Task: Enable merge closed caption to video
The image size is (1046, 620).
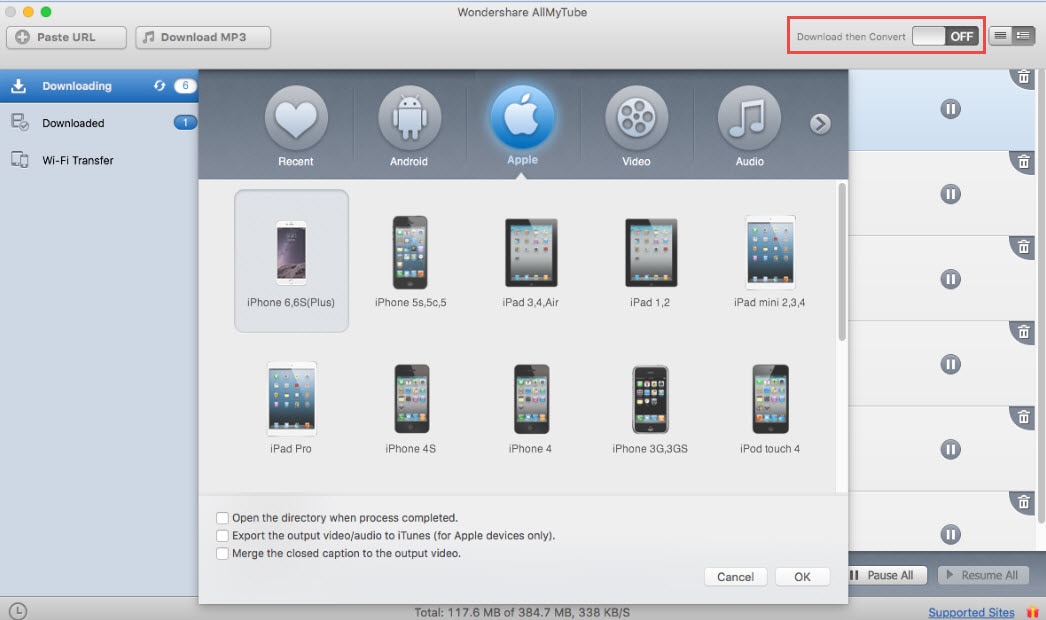Action: tap(222, 553)
